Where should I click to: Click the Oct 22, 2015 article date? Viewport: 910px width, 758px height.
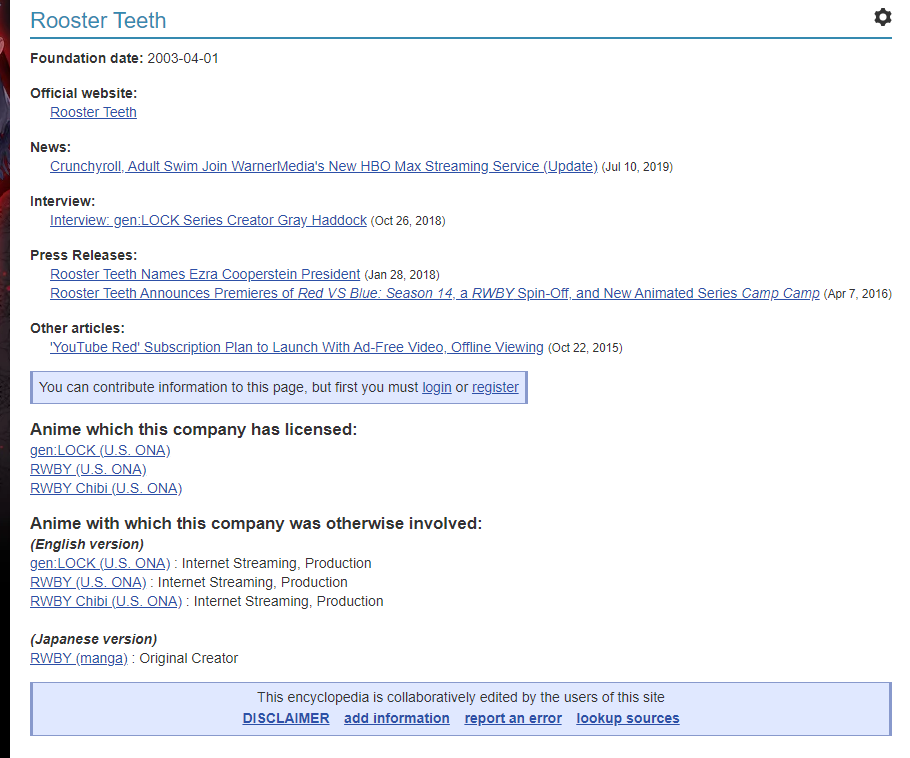point(585,348)
